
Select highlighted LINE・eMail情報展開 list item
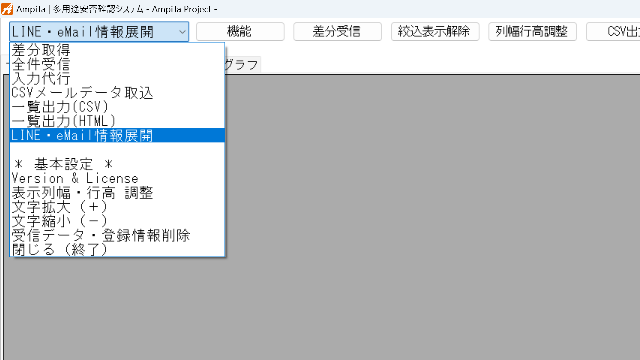(x=117, y=136)
